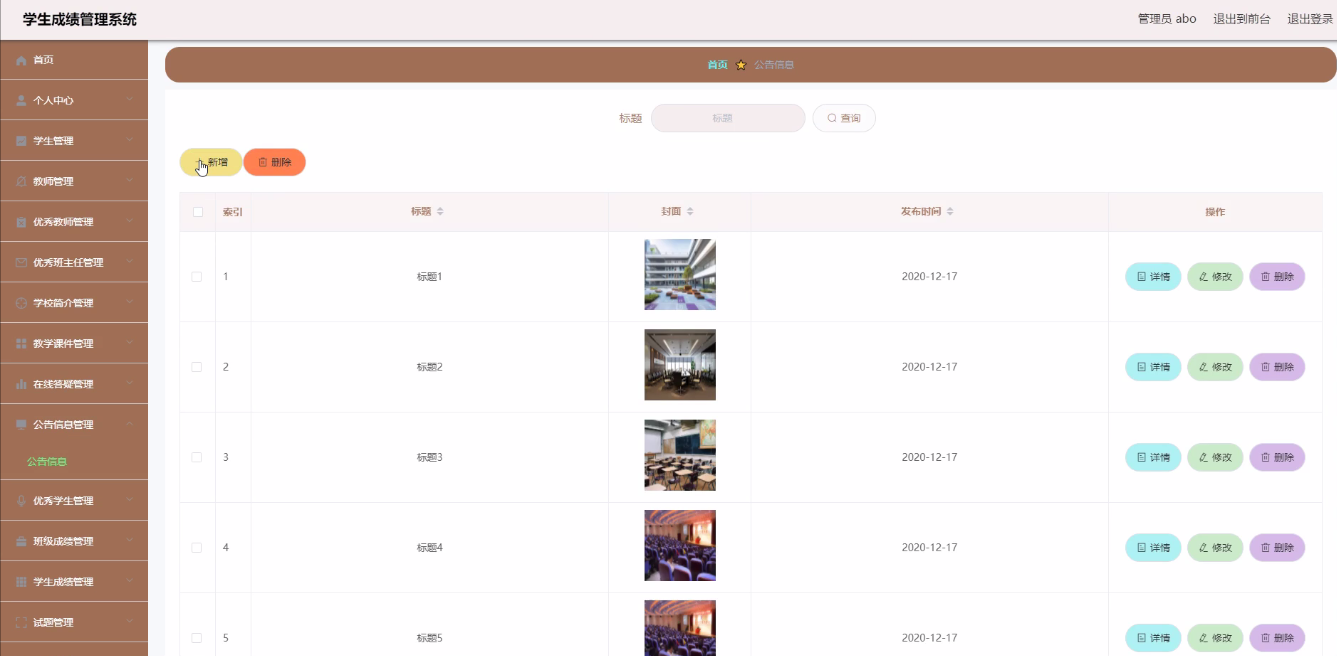The image size is (1337, 656).
Task: Click the trash icon on the 删除 toolbar button
Action: click(262, 162)
